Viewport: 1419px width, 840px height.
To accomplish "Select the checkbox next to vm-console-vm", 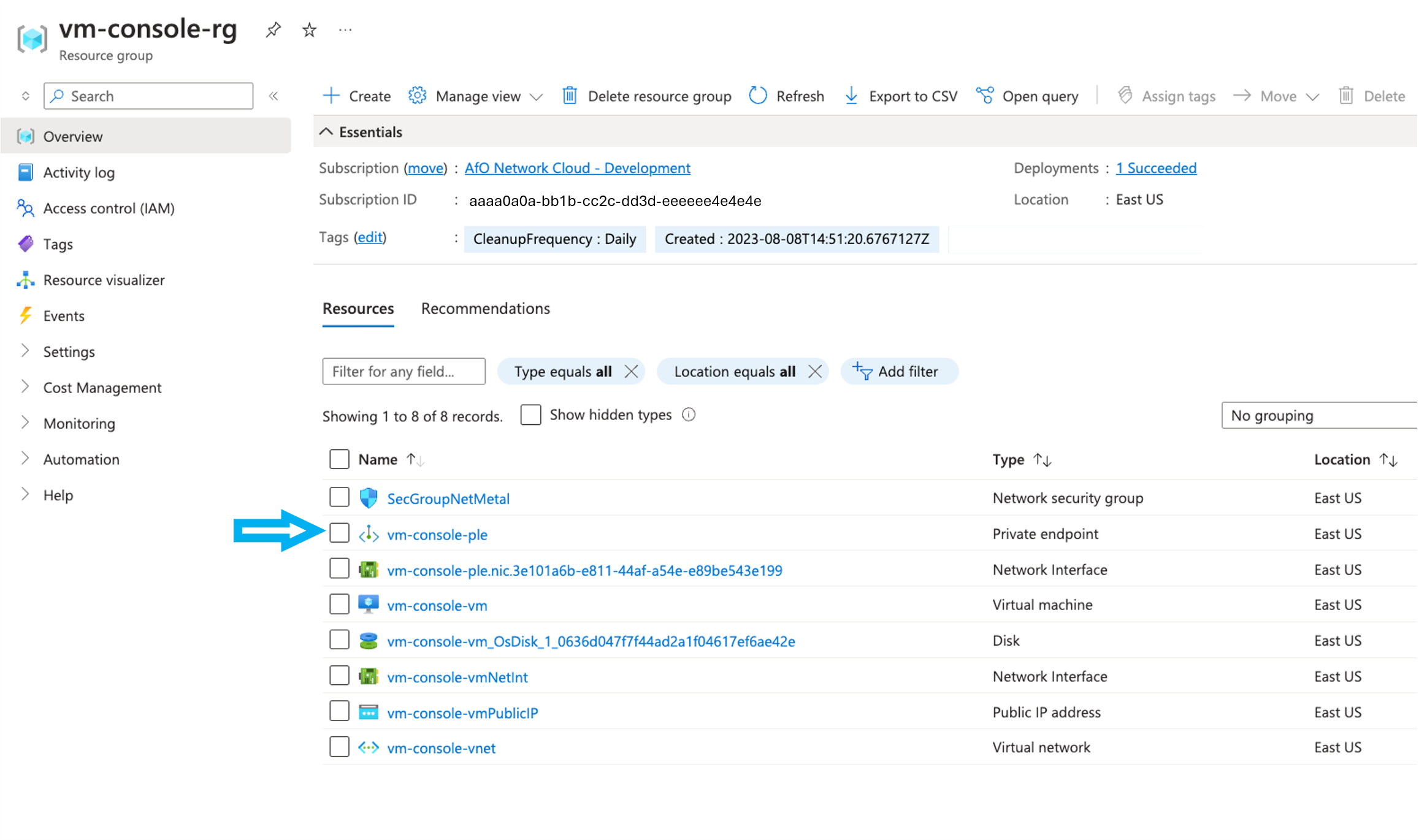I will pyautogui.click(x=339, y=605).
